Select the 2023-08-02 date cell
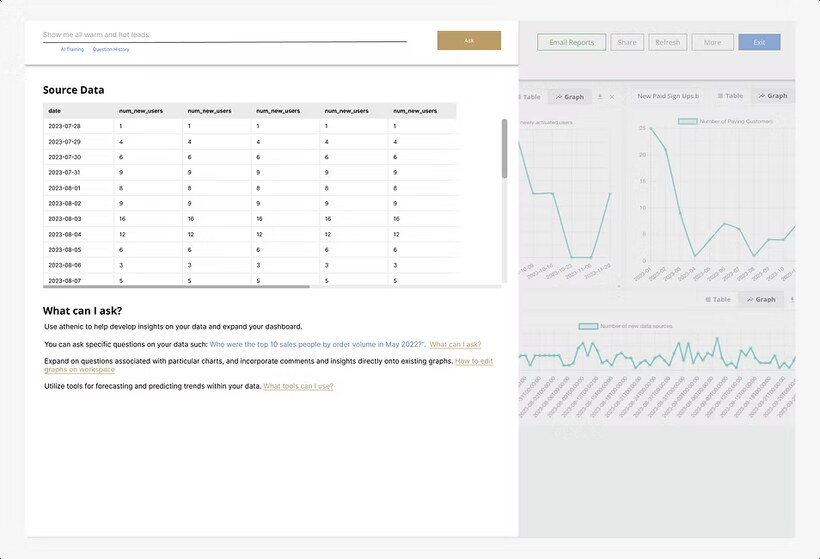 (x=78, y=203)
